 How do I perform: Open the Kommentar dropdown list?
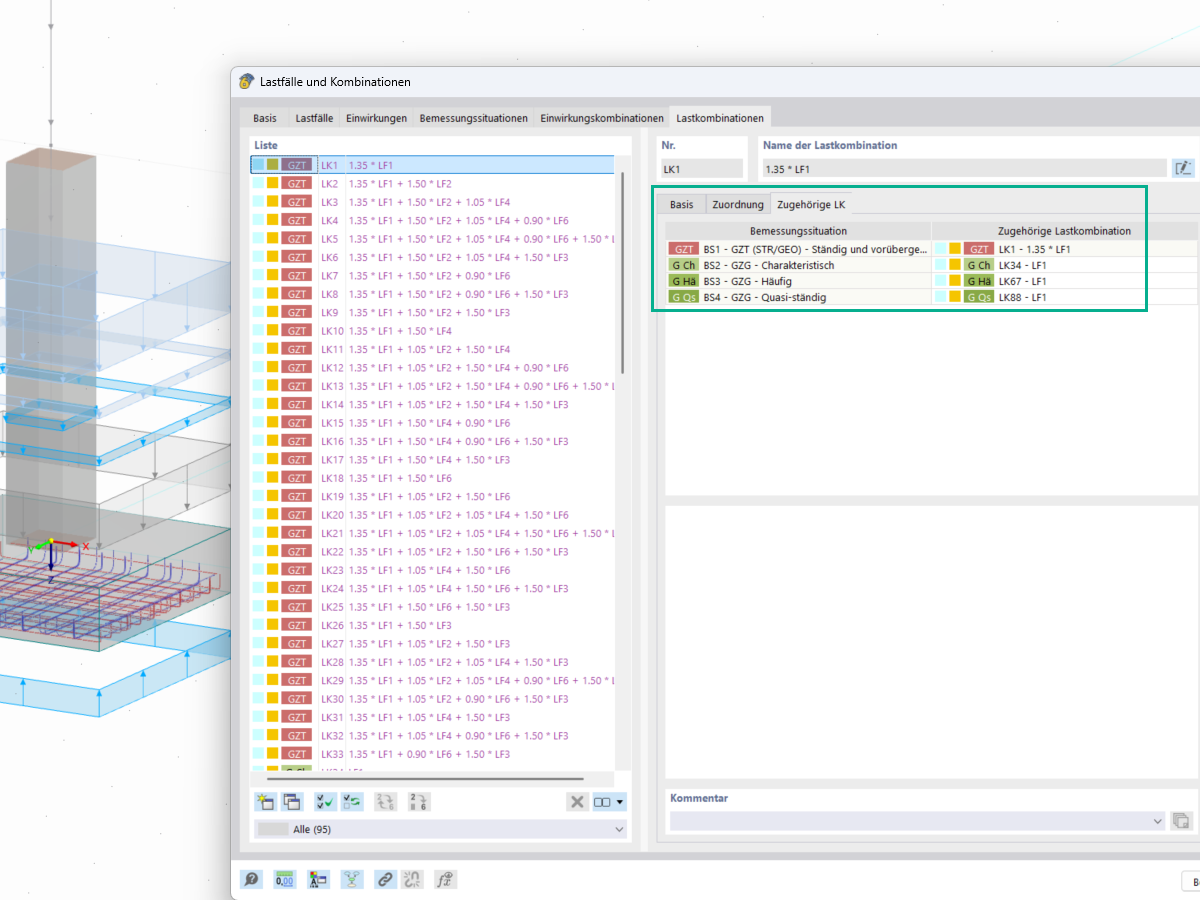(1155, 820)
